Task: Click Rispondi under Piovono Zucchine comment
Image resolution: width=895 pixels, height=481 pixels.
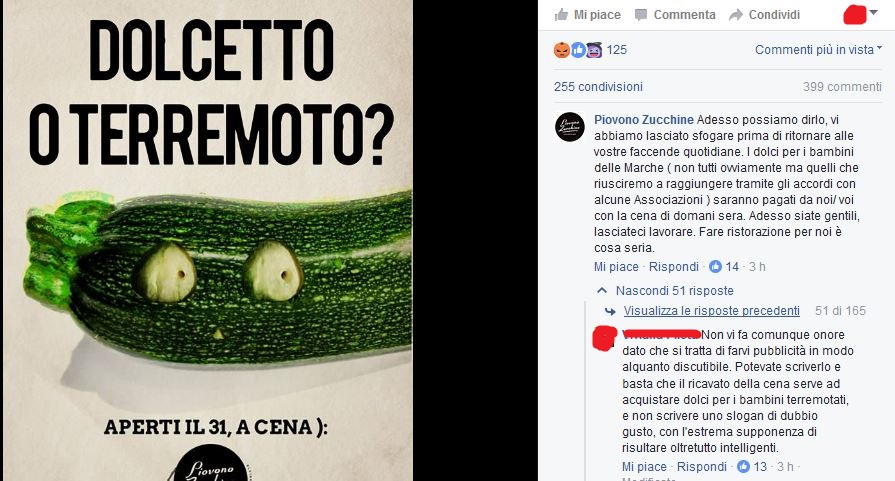Action: 674,266
